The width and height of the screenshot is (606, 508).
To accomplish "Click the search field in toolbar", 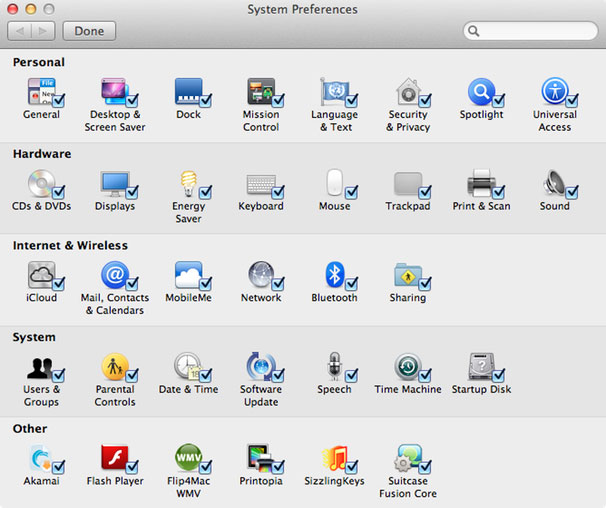I will click(x=531, y=31).
